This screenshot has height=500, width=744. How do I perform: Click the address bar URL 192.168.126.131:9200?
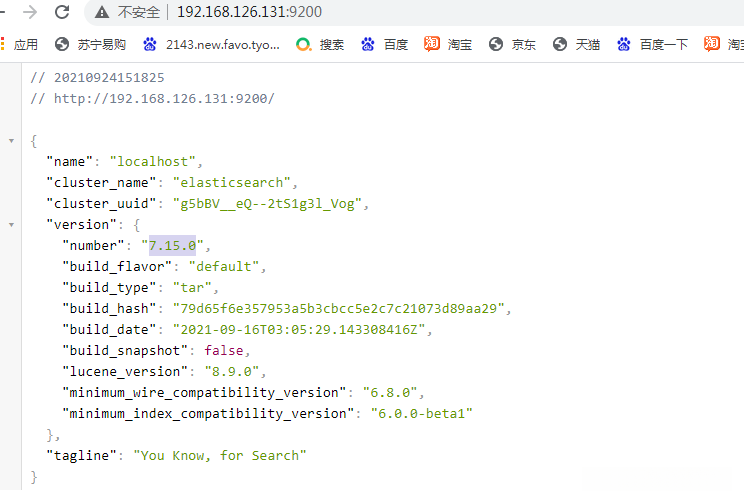[249, 12]
